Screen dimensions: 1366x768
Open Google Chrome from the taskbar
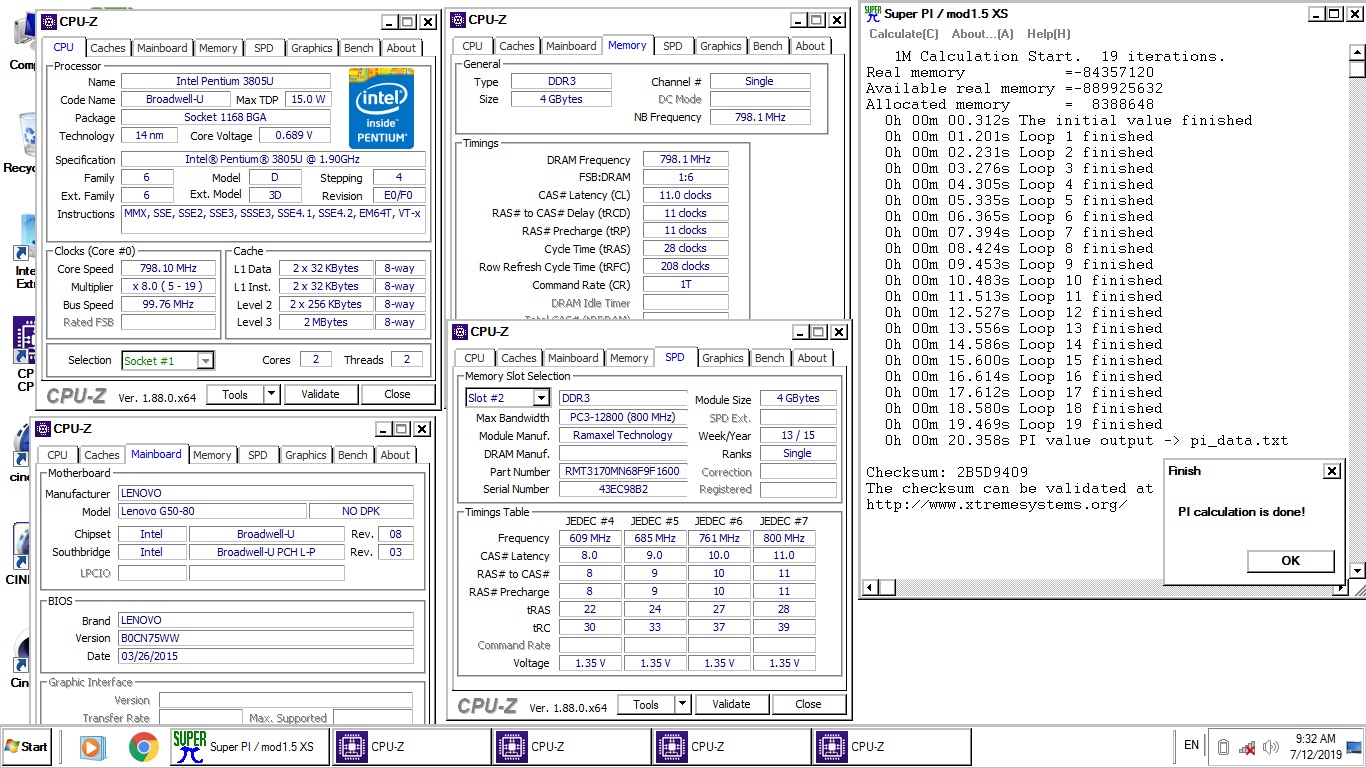[144, 747]
